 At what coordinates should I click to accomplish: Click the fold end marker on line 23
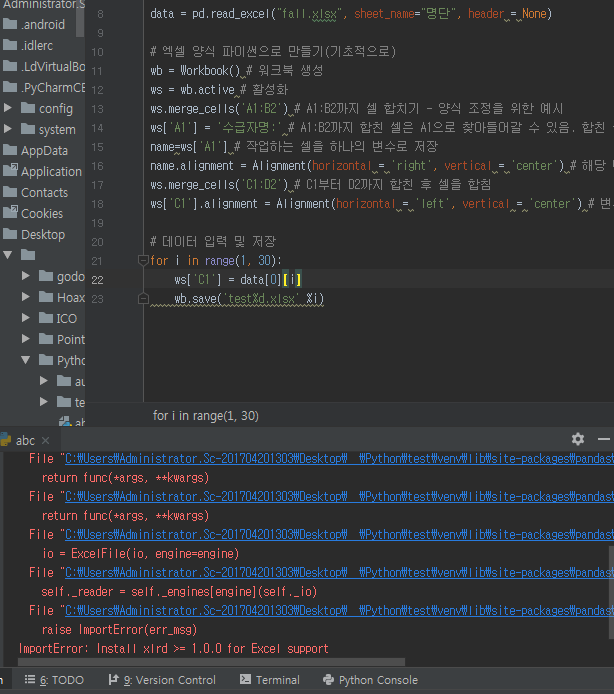pyautogui.click(x=142, y=299)
